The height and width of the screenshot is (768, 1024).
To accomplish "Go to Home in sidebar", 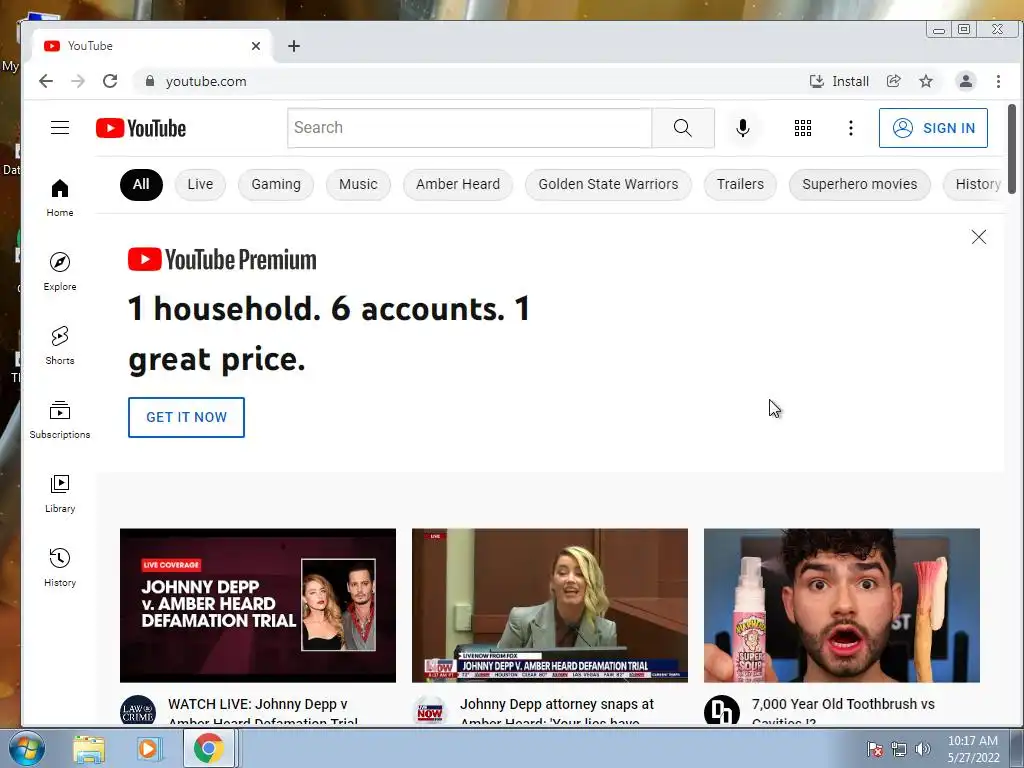I will pyautogui.click(x=59, y=198).
